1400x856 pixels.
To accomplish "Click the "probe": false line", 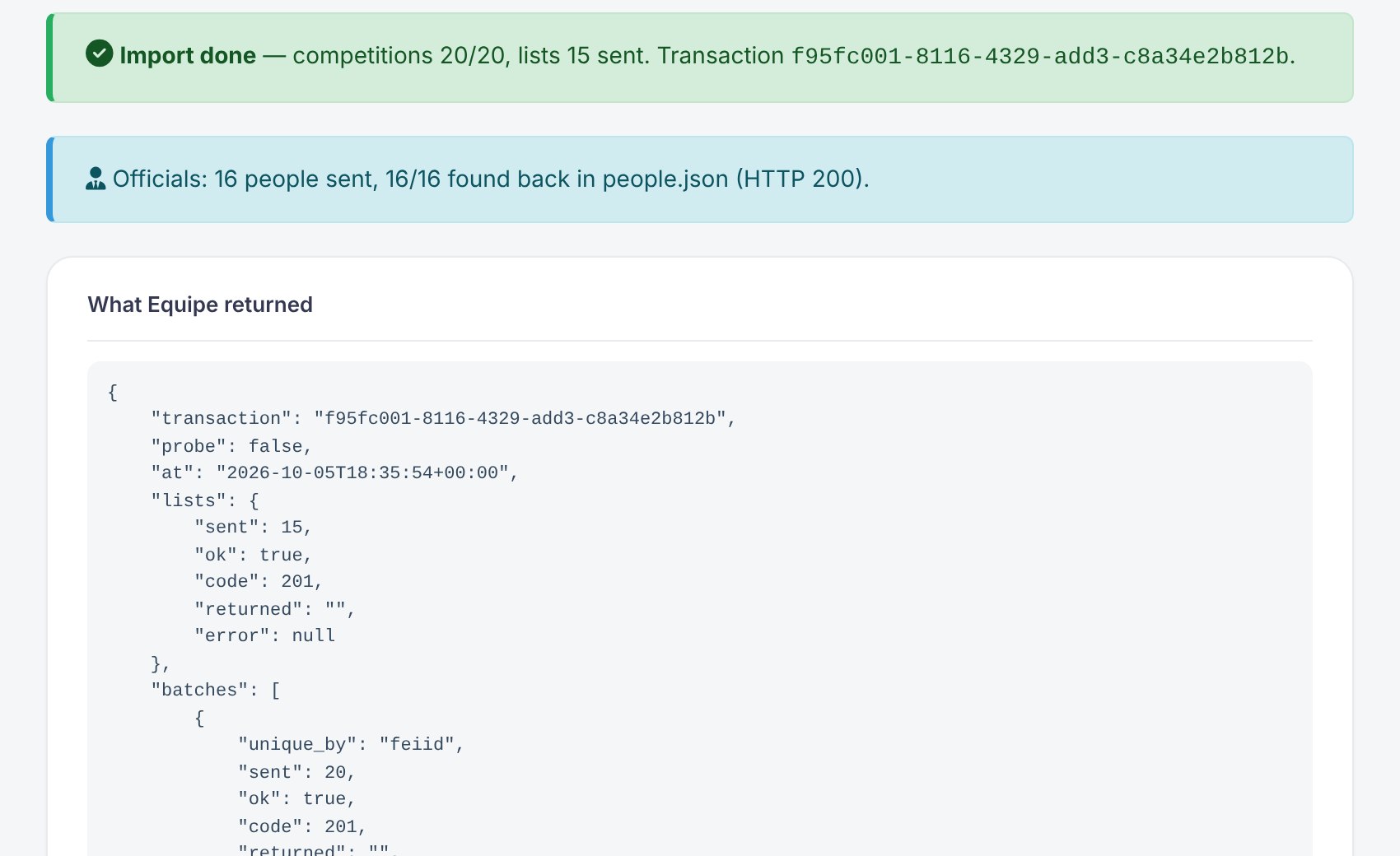I will tap(231, 446).
